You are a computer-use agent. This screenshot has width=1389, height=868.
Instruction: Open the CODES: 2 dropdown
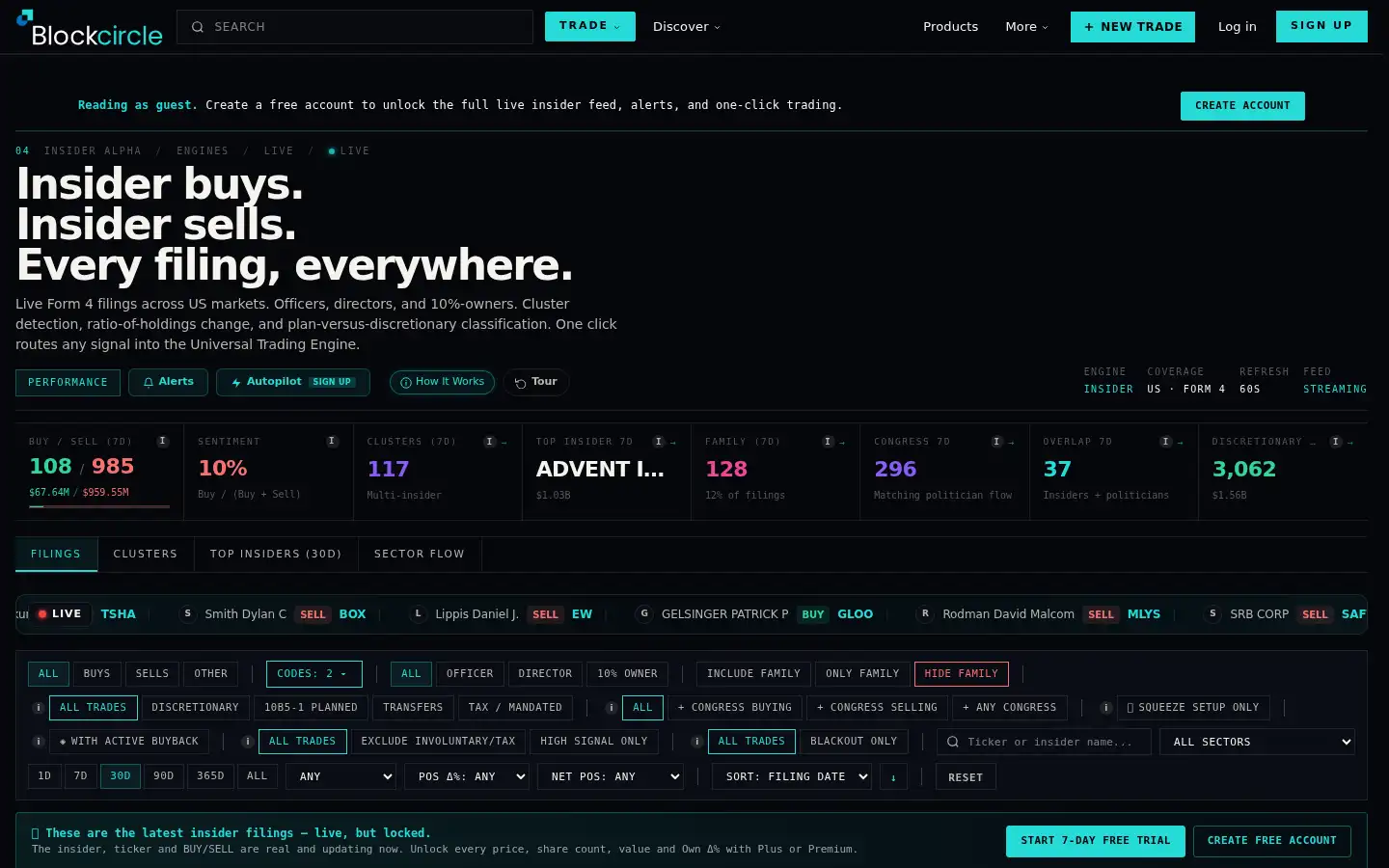coord(314,674)
